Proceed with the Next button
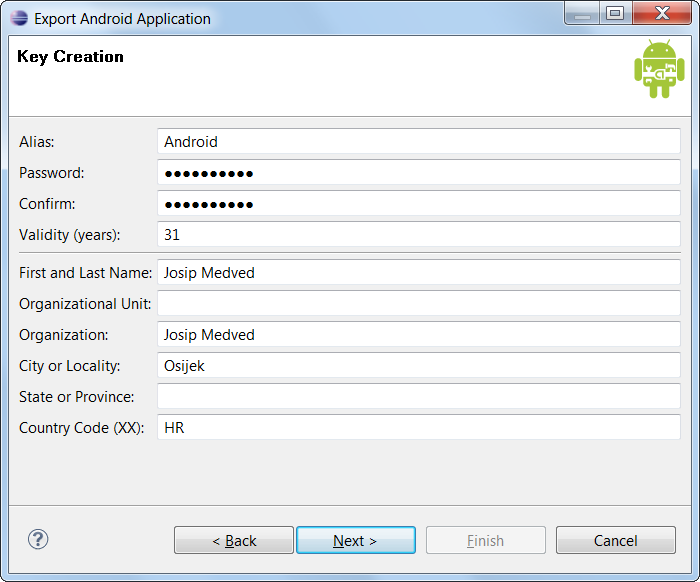 355,540
